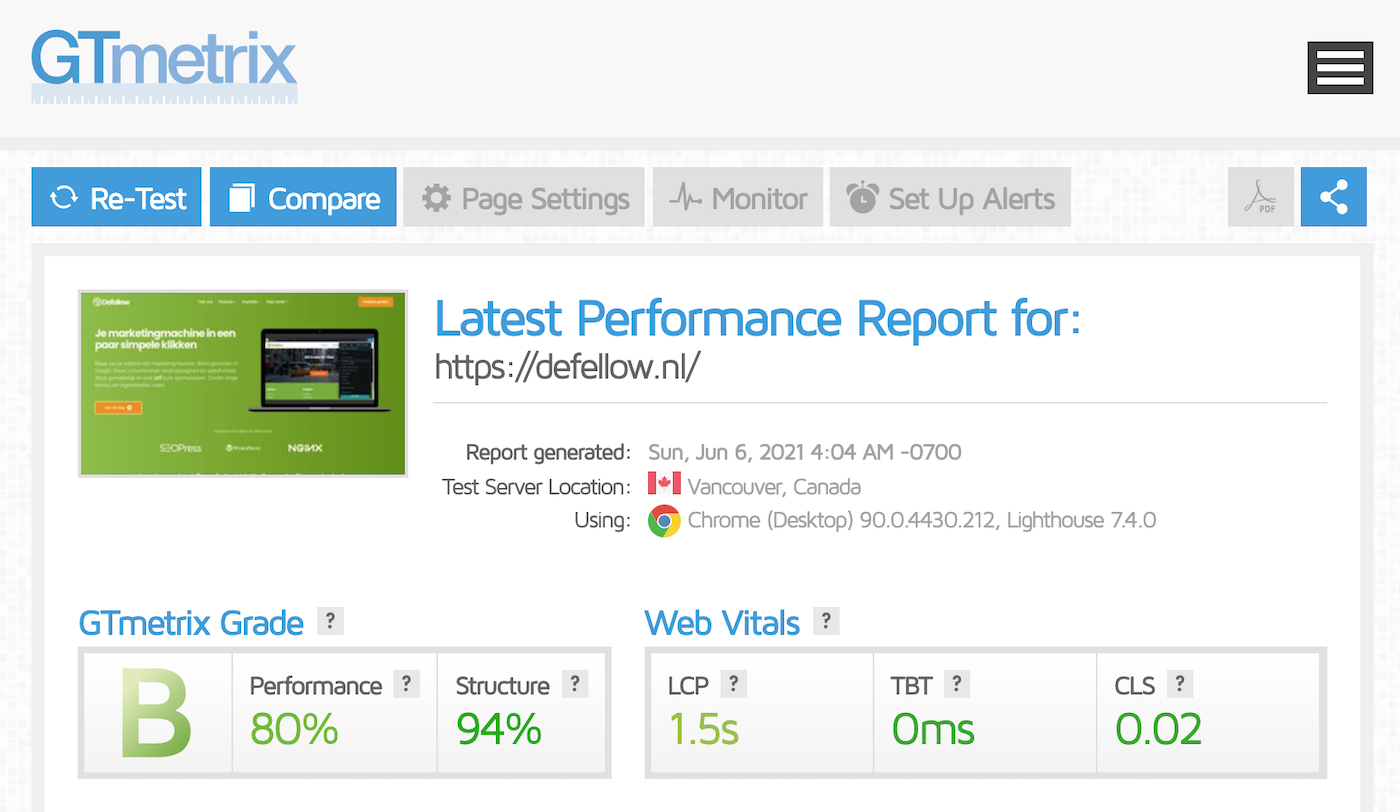Open the hamburger navigation menu
This screenshot has height=812, width=1400.
click(x=1340, y=68)
